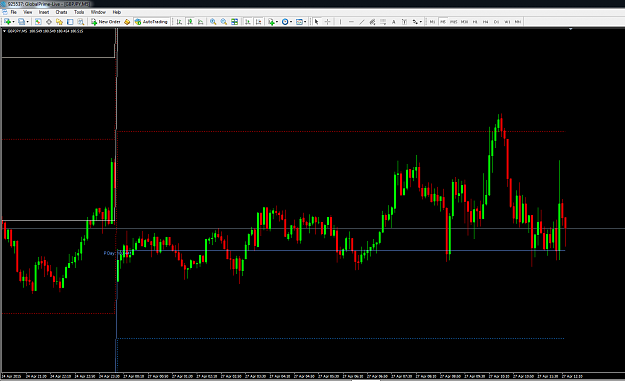The width and height of the screenshot is (625, 381).
Task: Zoom in on the chart
Action: pyautogui.click(x=213, y=22)
